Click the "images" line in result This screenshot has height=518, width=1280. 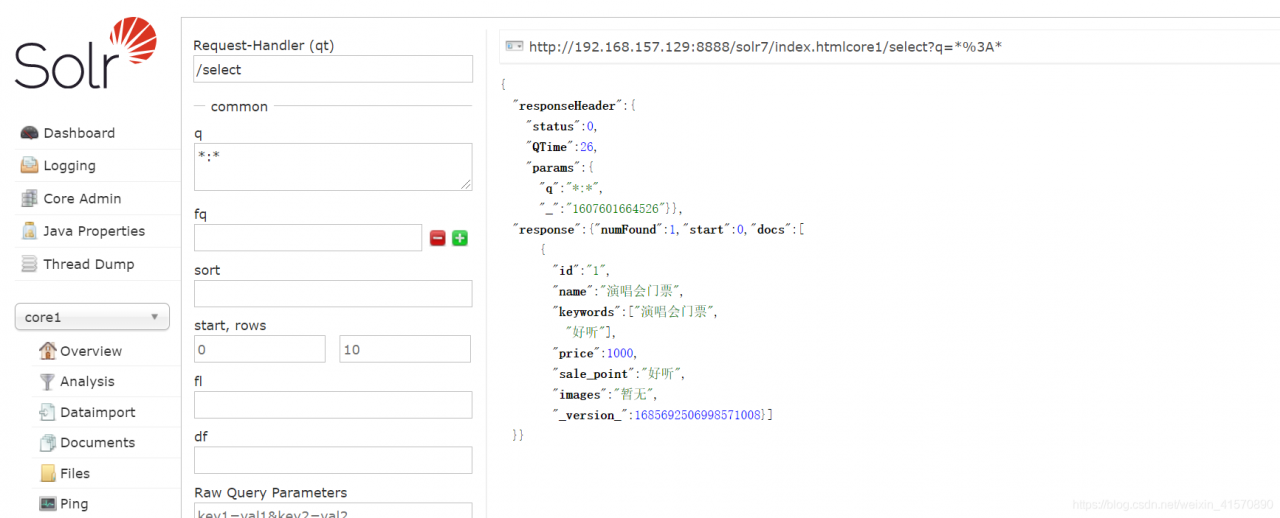[605, 394]
